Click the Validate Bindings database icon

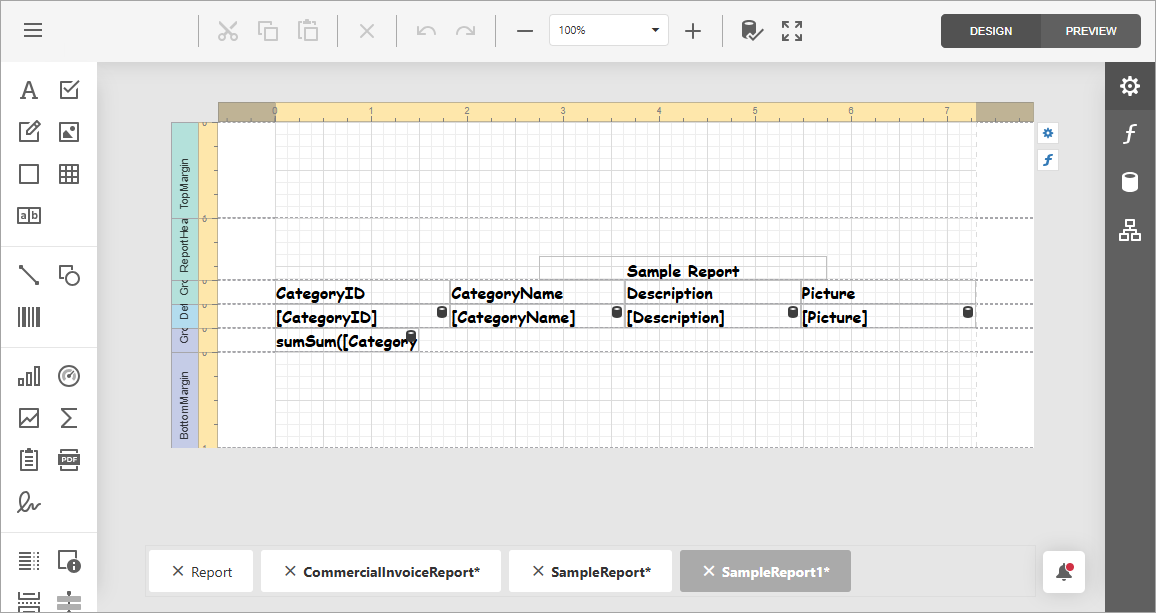pyautogui.click(x=751, y=31)
